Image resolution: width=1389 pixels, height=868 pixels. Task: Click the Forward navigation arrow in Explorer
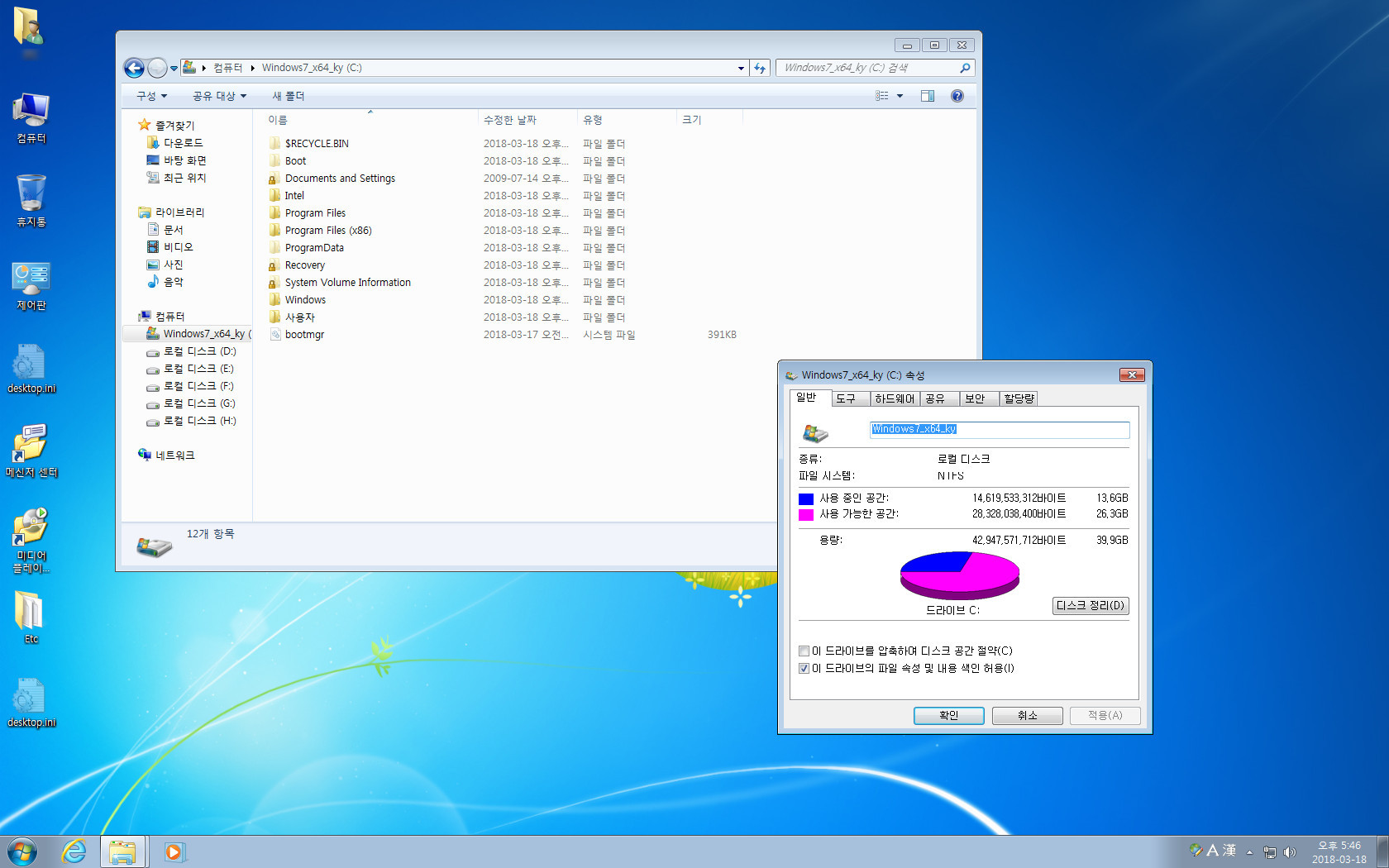click(157, 68)
